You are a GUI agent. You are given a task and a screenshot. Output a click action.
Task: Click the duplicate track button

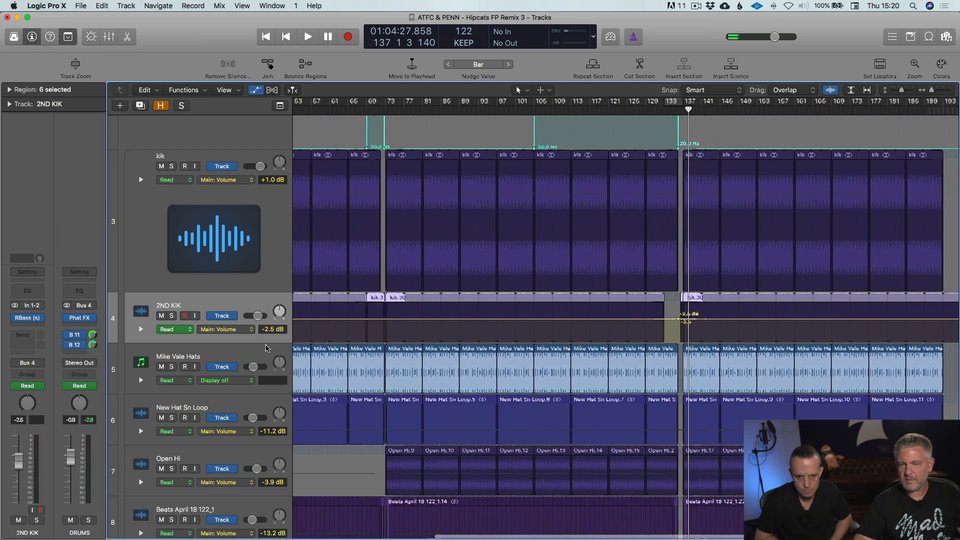[x=140, y=105]
